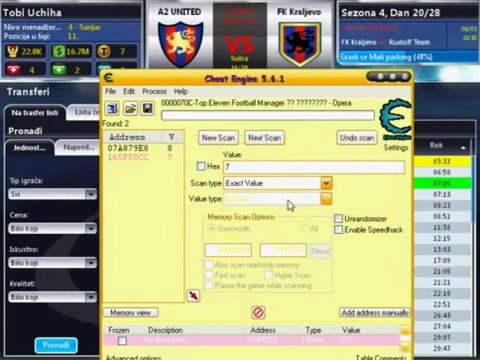Image resolution: width=480 pixels, height=360 pixels.
Task: Click the fans crown icon 22.8K
Action: click(13, 51)
